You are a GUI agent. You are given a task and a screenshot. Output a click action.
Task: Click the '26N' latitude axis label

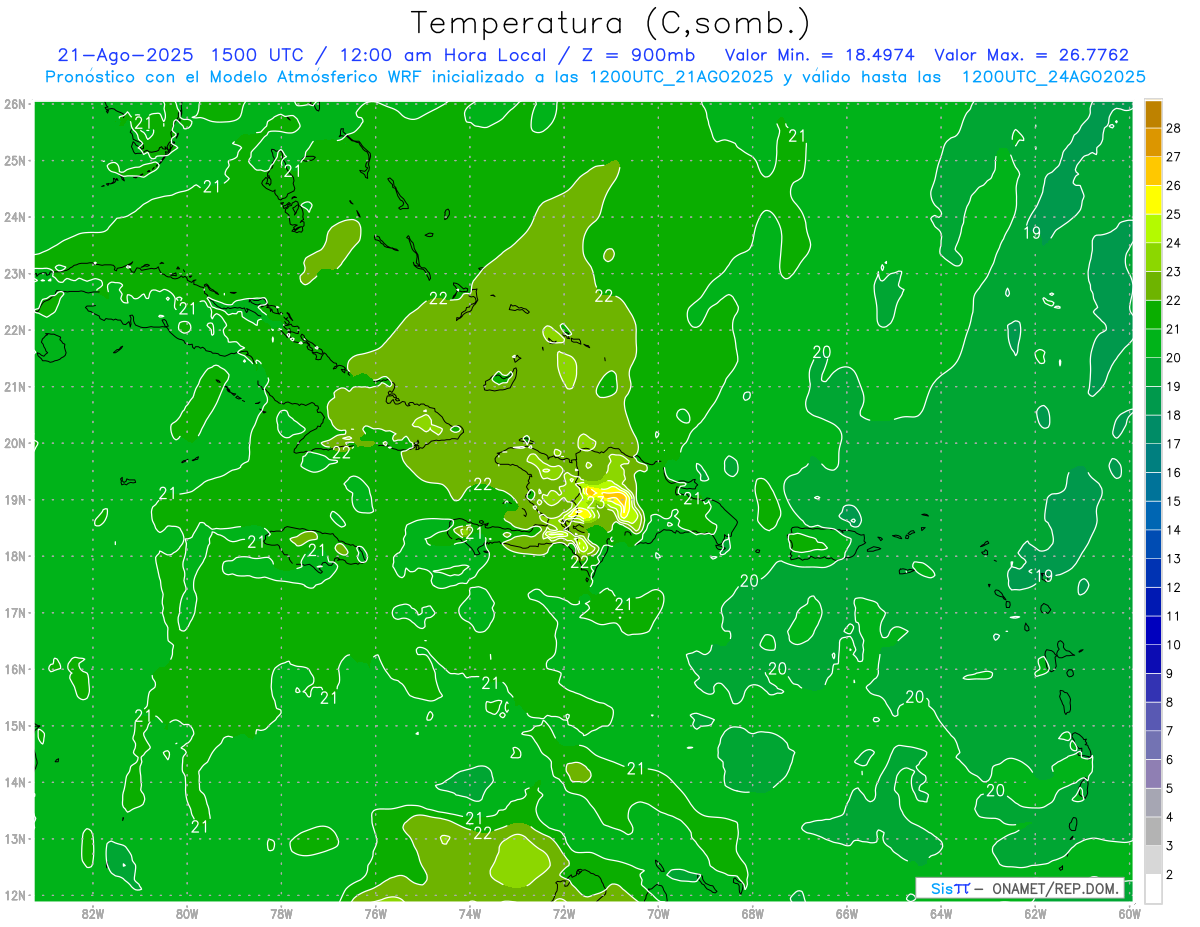coord(15,104)
